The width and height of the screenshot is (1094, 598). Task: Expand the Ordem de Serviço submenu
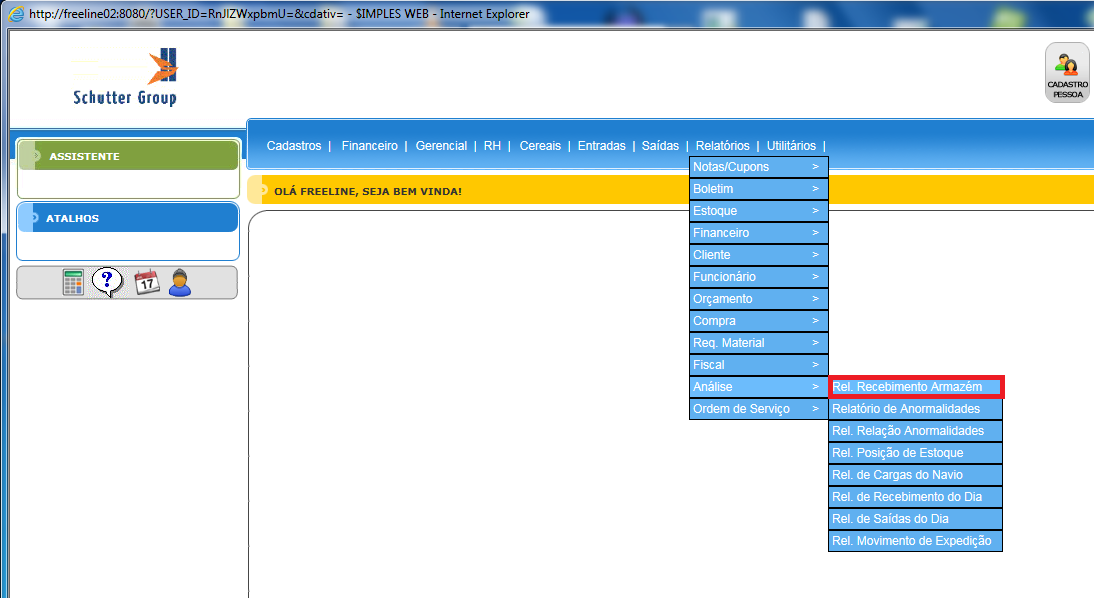758,409
